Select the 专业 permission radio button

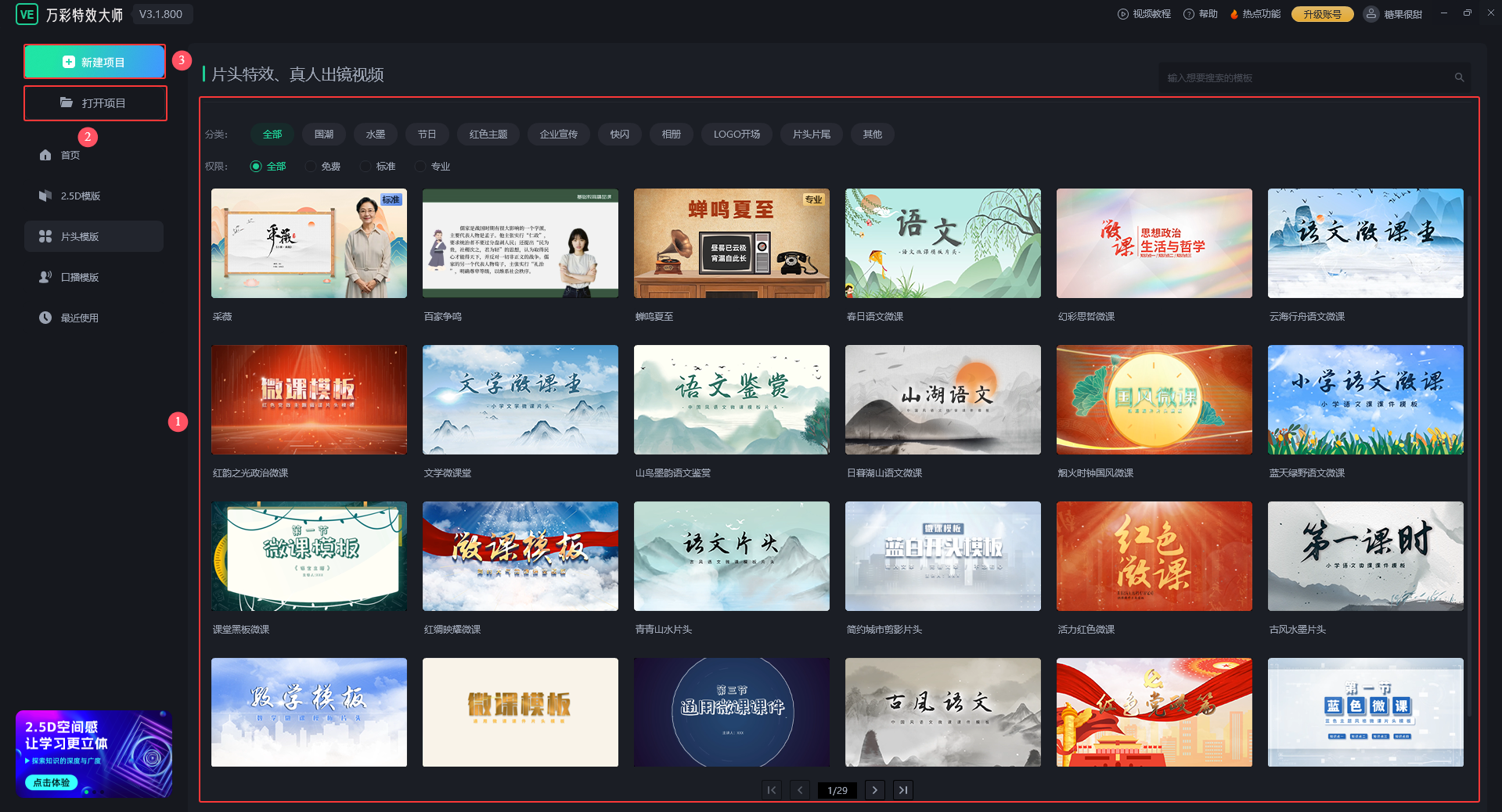(x=420, y=167)
